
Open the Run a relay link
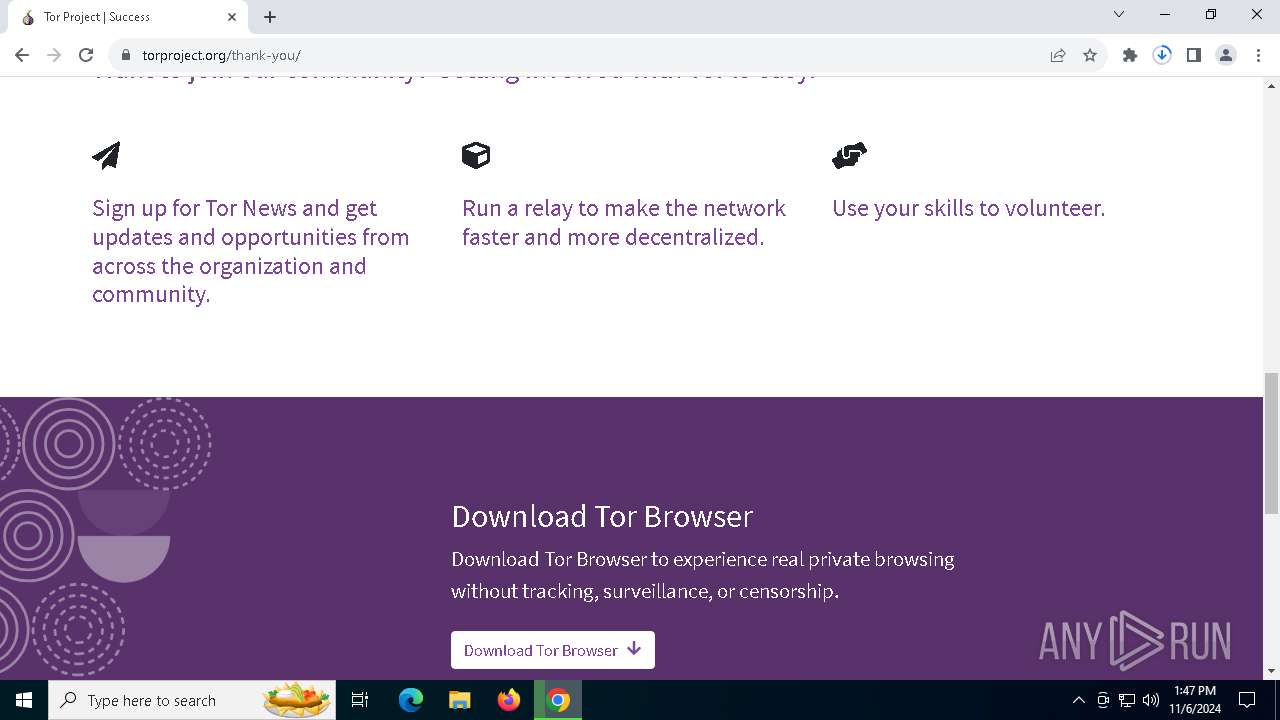[624, 222]
